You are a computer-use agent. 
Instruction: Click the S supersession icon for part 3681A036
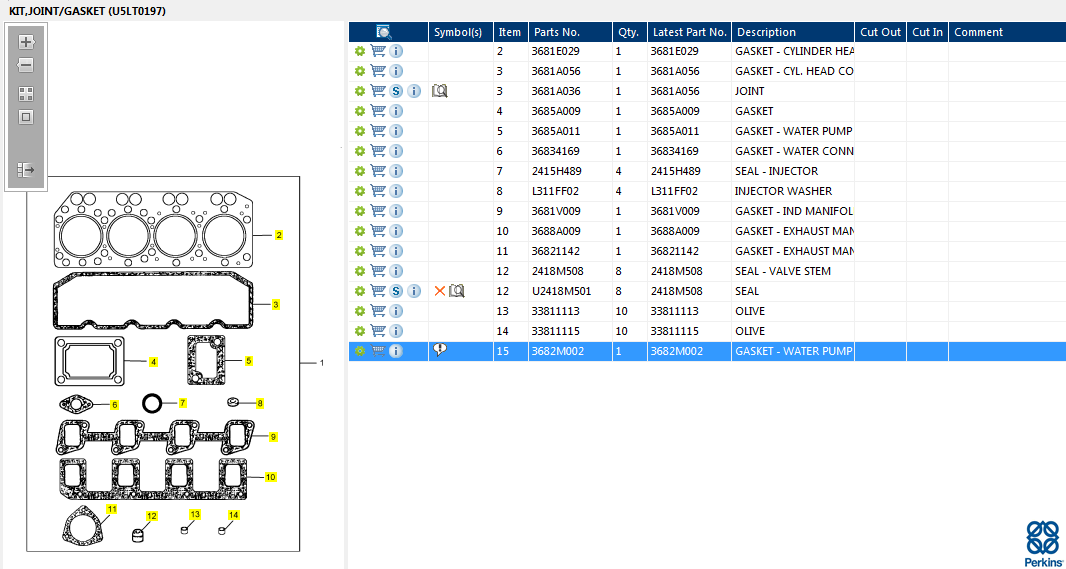tap(397, 91)
